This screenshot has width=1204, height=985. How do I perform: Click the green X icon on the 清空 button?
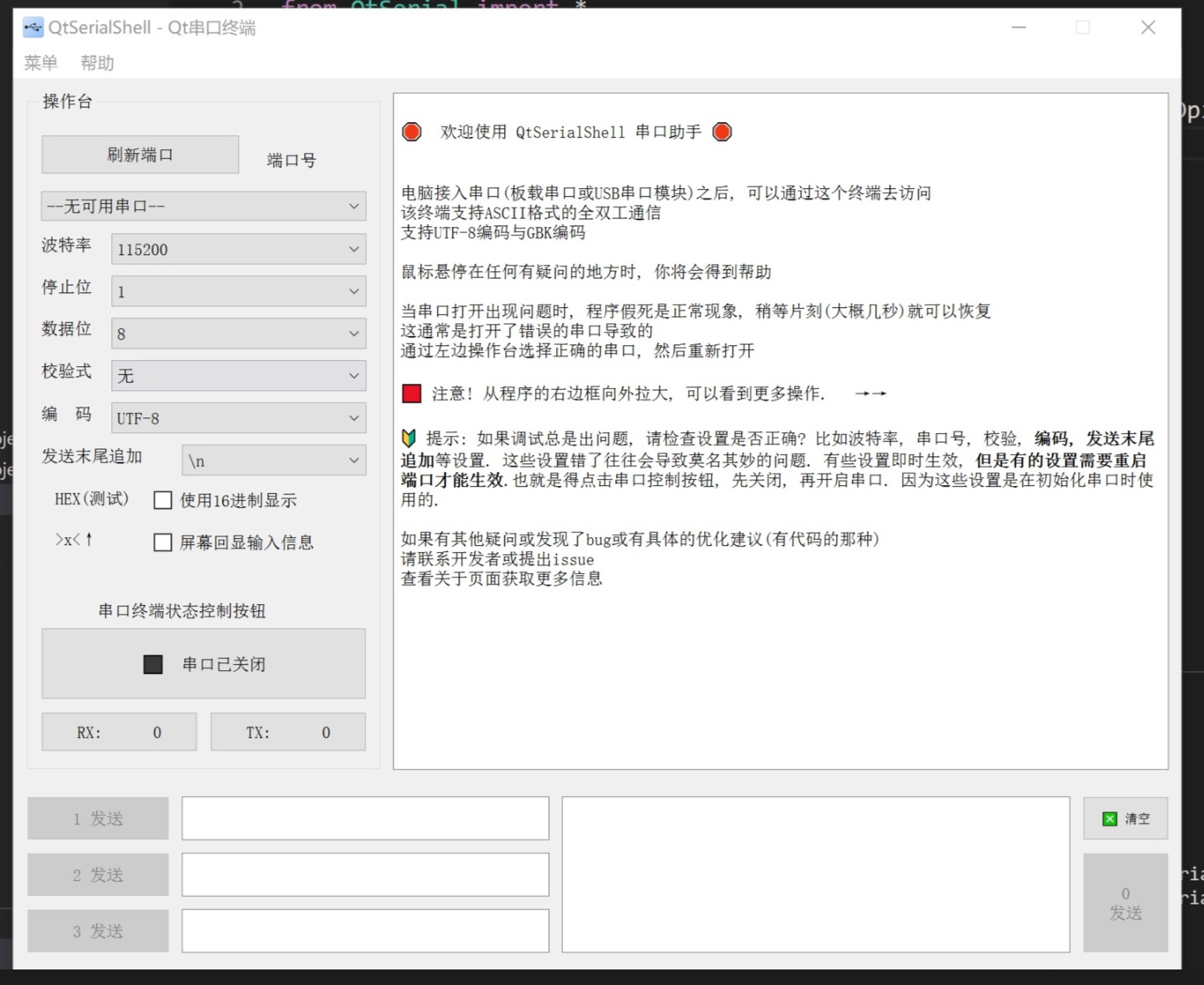tap(1110, 819)
